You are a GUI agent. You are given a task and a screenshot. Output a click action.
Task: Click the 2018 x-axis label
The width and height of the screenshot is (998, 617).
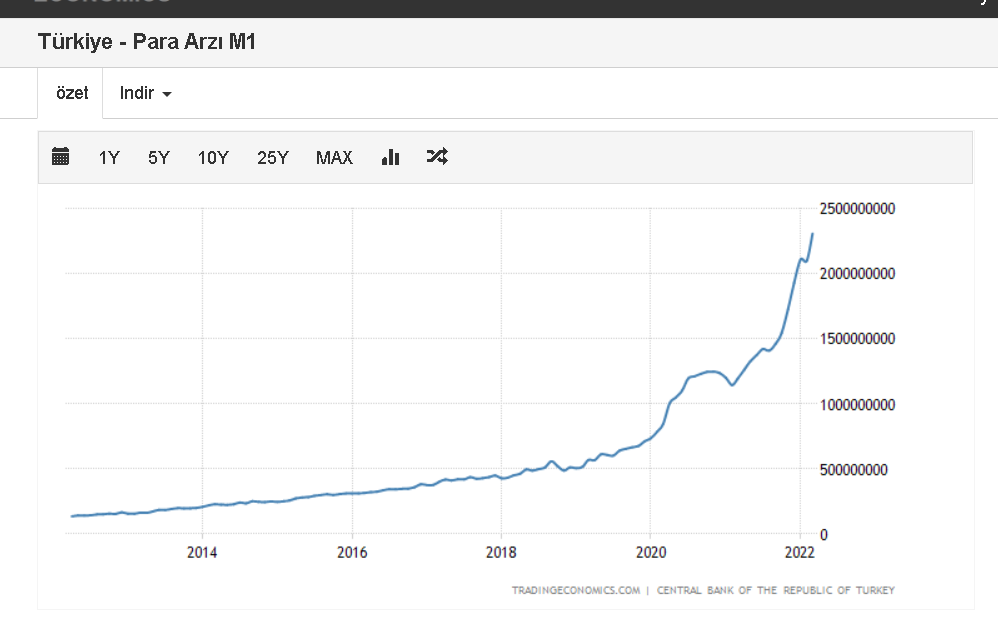pyautogui.click(x=501, y=552)
